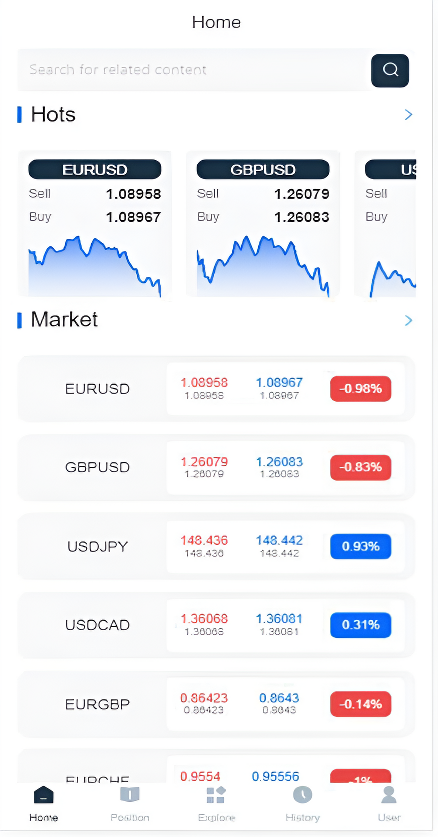Open the GBPUSD hot card chart
Image resolution: width=438 pixels, height=837 pixels.
coord(263,266)
